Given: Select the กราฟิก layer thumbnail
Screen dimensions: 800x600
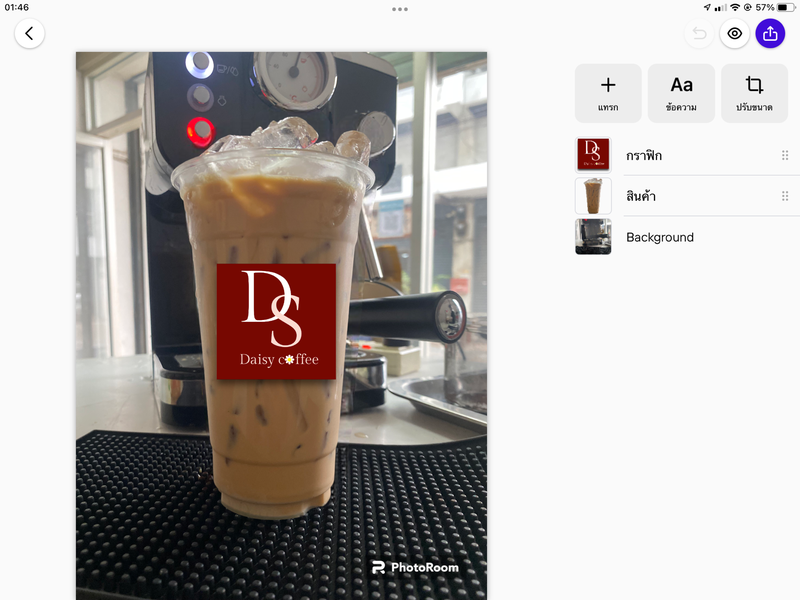Looking at the screenshot, I should (593, 155).
